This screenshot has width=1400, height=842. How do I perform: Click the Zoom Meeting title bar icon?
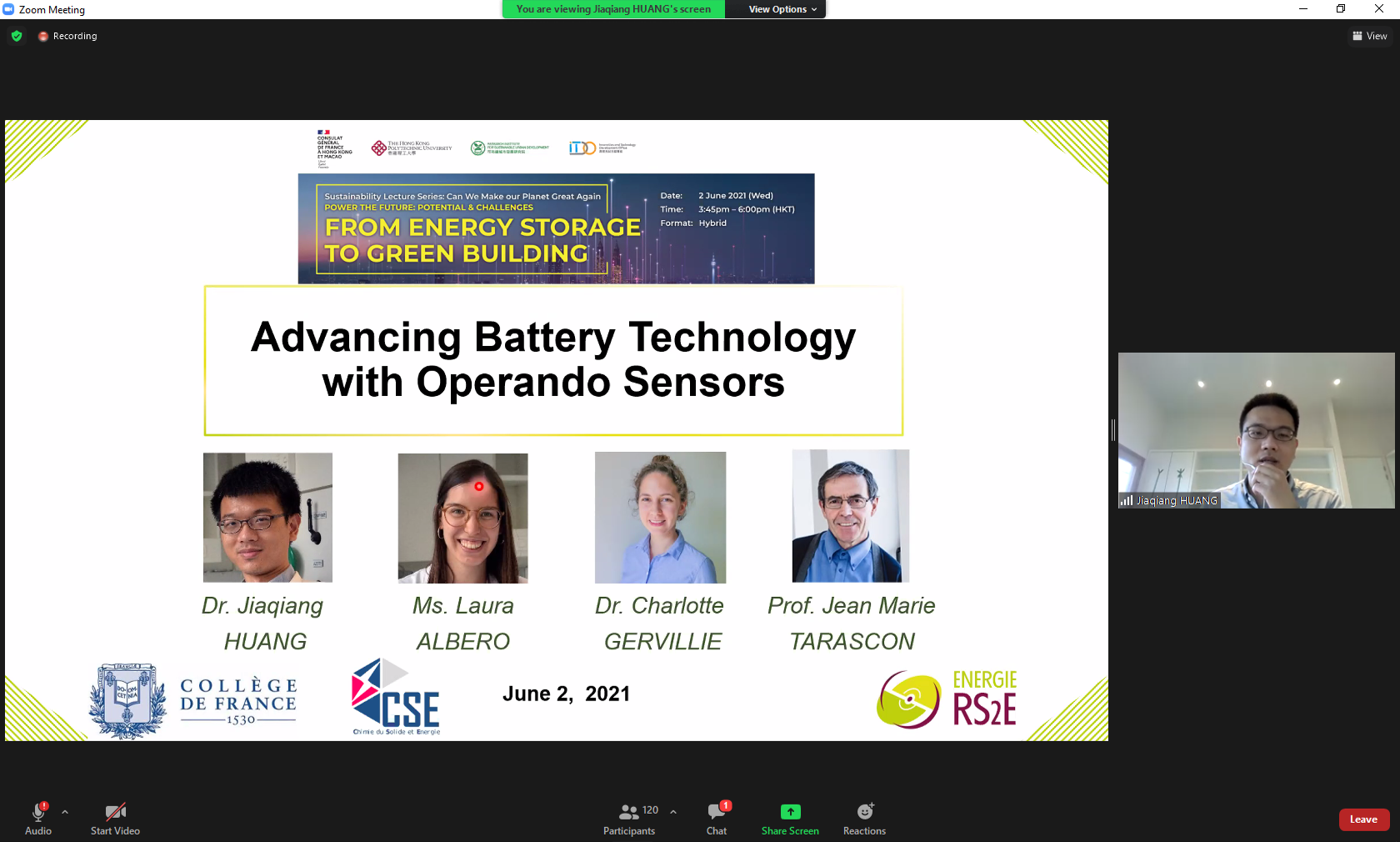coord(8,9)
